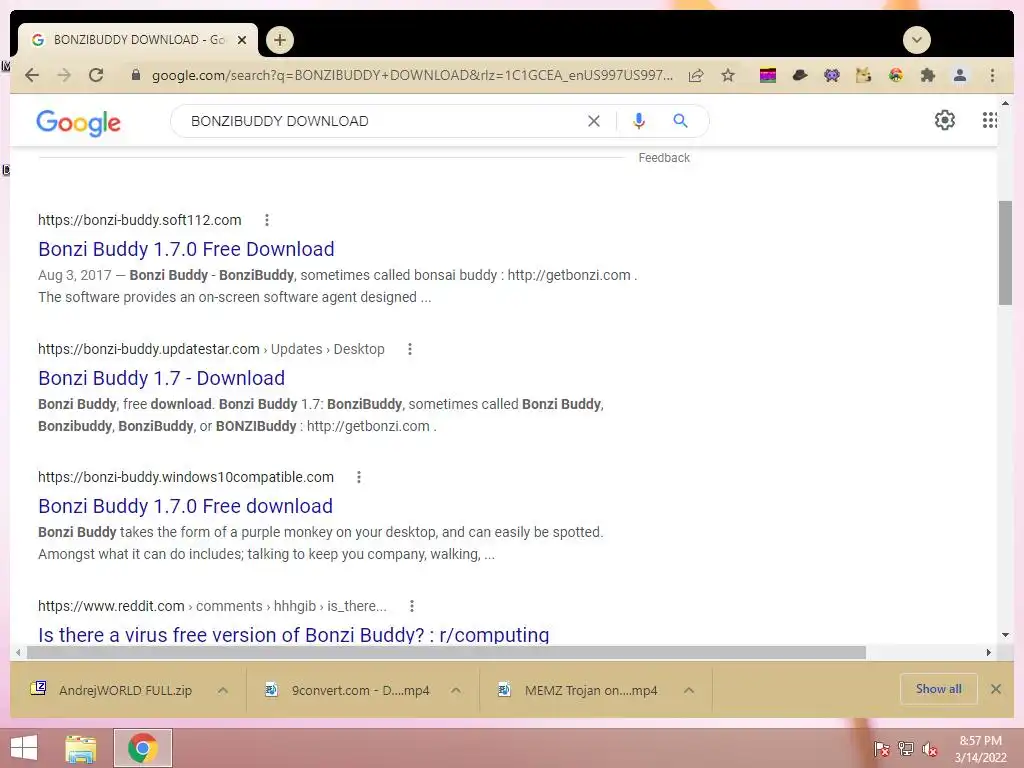
Task: Open the dark hat extension icon
Action: point(800,75)
